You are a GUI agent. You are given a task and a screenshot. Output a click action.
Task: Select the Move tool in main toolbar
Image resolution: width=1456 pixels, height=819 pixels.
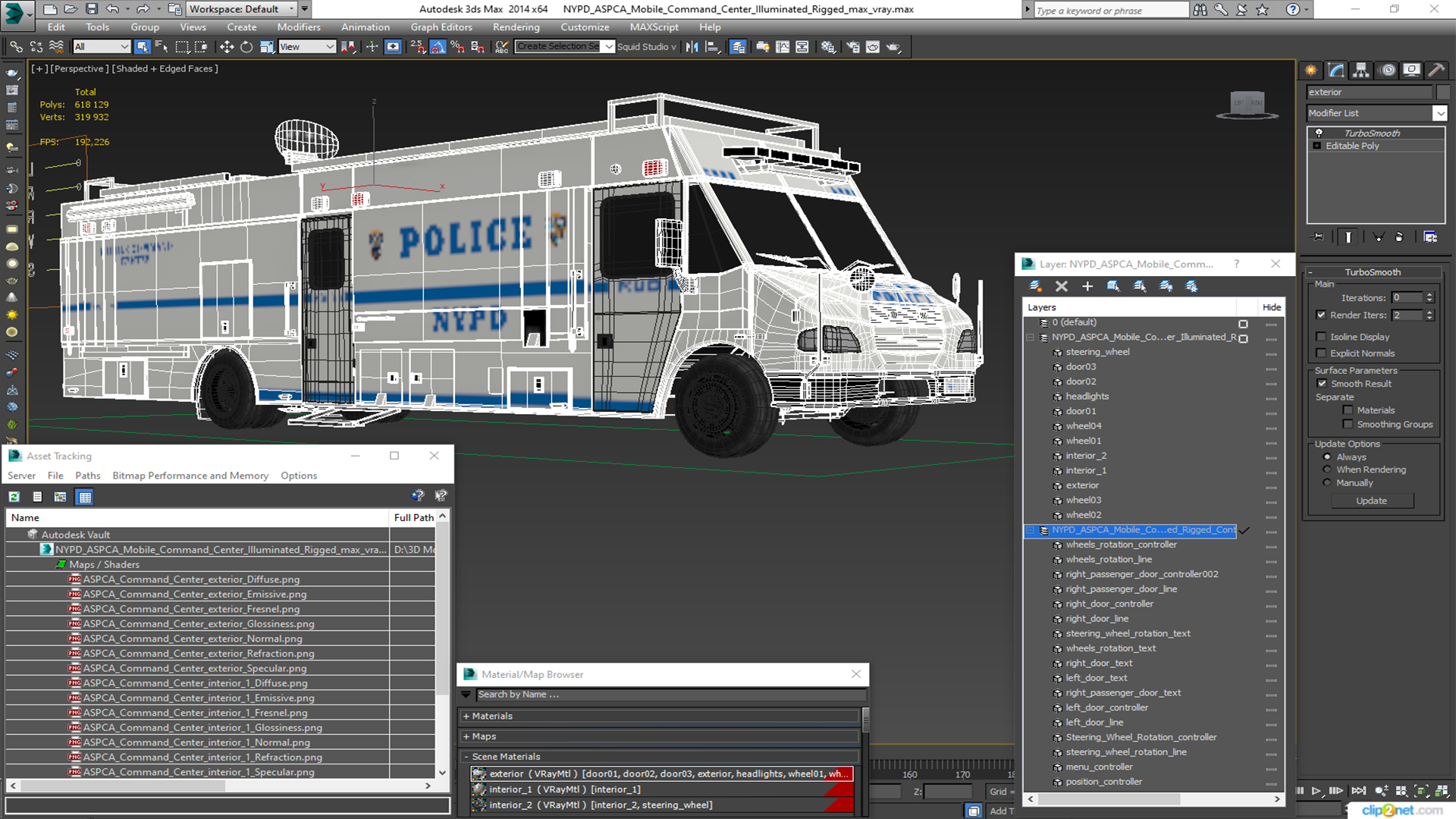[227, 47]
